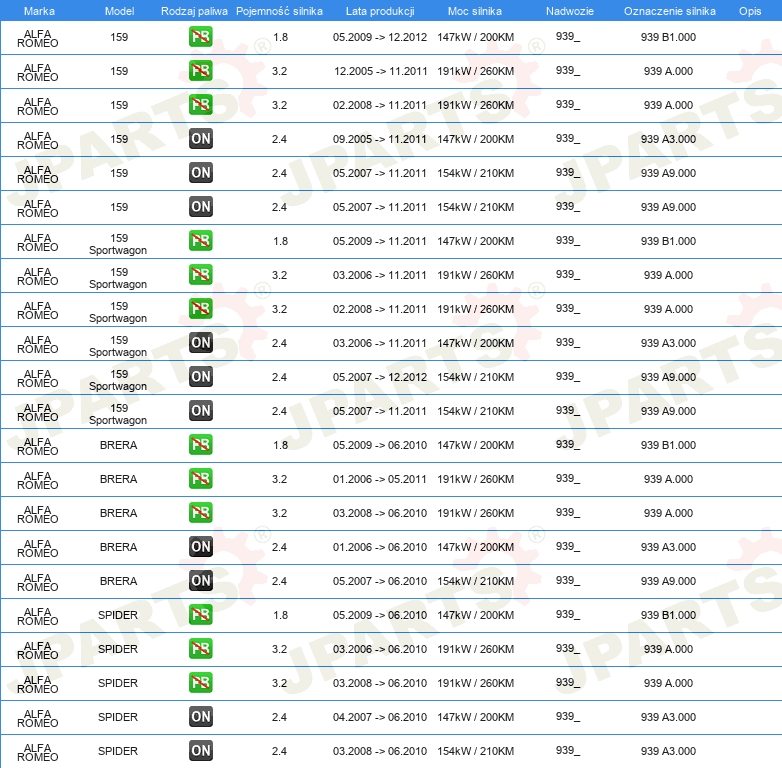Click petrol icon in SPIDER 1.8 row
The height and width of the screenshot is (768, 782).
(200, 614)
